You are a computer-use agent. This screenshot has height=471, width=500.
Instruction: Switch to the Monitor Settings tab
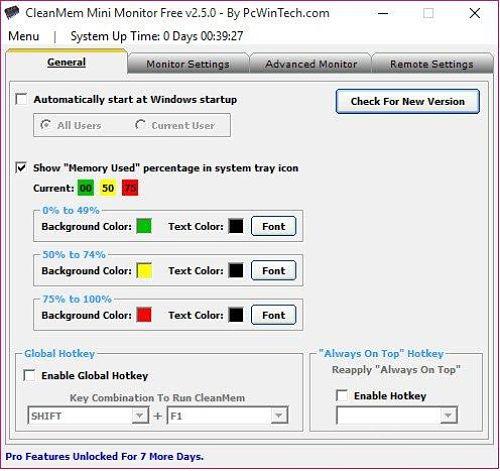pos(188,64)
